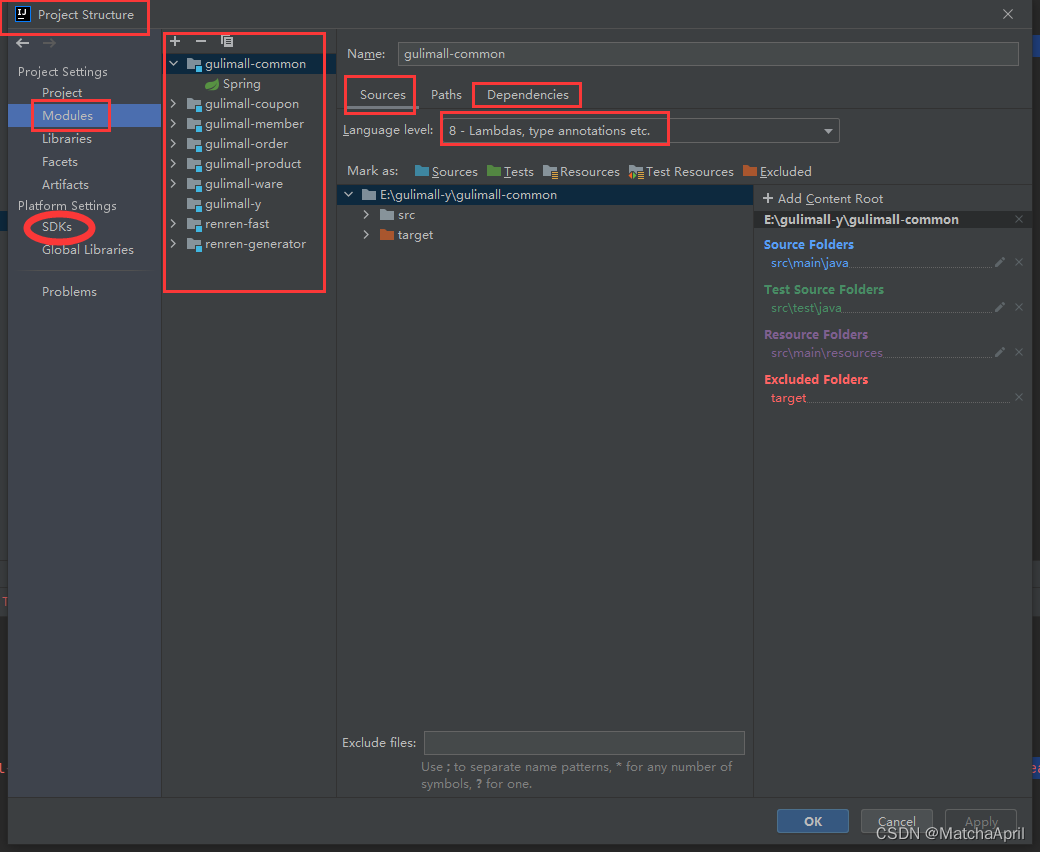Click the src\main\java source folder entry
This screenshot has height=852, width=1040.
809,263
